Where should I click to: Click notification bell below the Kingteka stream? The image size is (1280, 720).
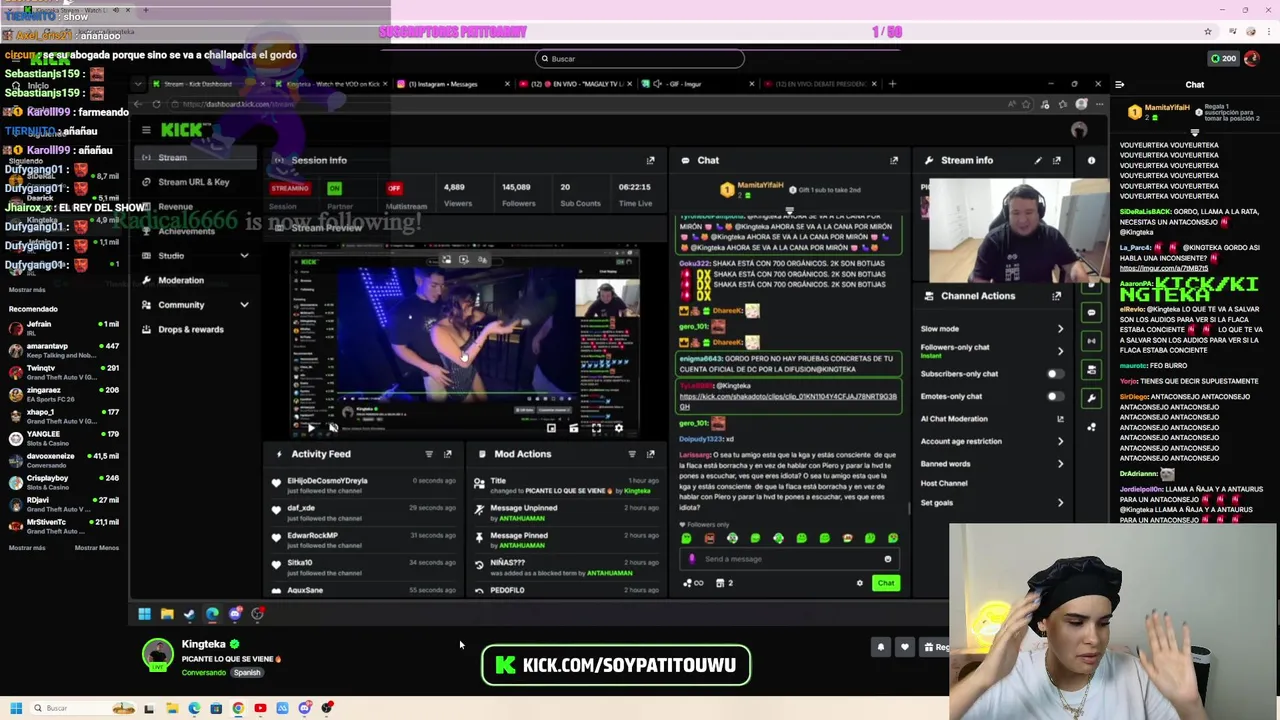[x=881, y=647]
